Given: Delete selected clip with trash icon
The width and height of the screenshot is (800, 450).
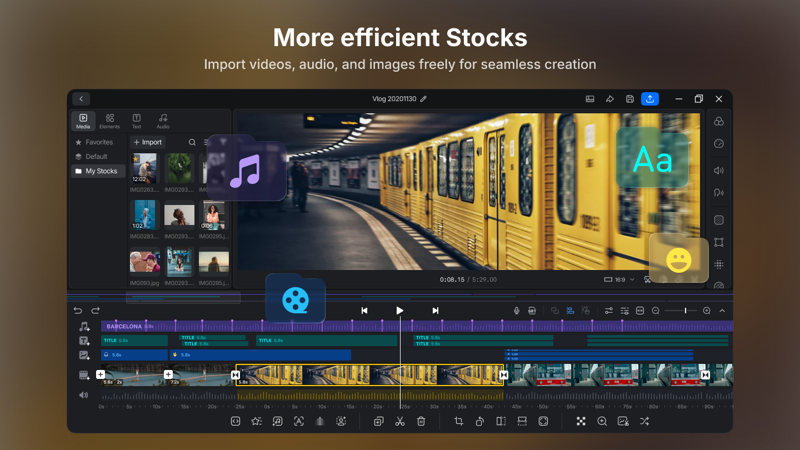Looking at the screenshot, I should (x=421, y=421).
